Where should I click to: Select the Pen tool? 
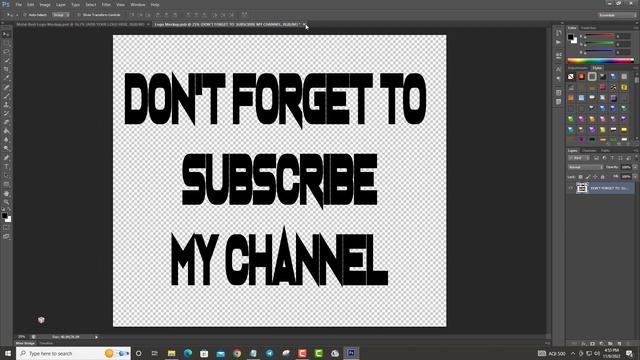[6, 158]
